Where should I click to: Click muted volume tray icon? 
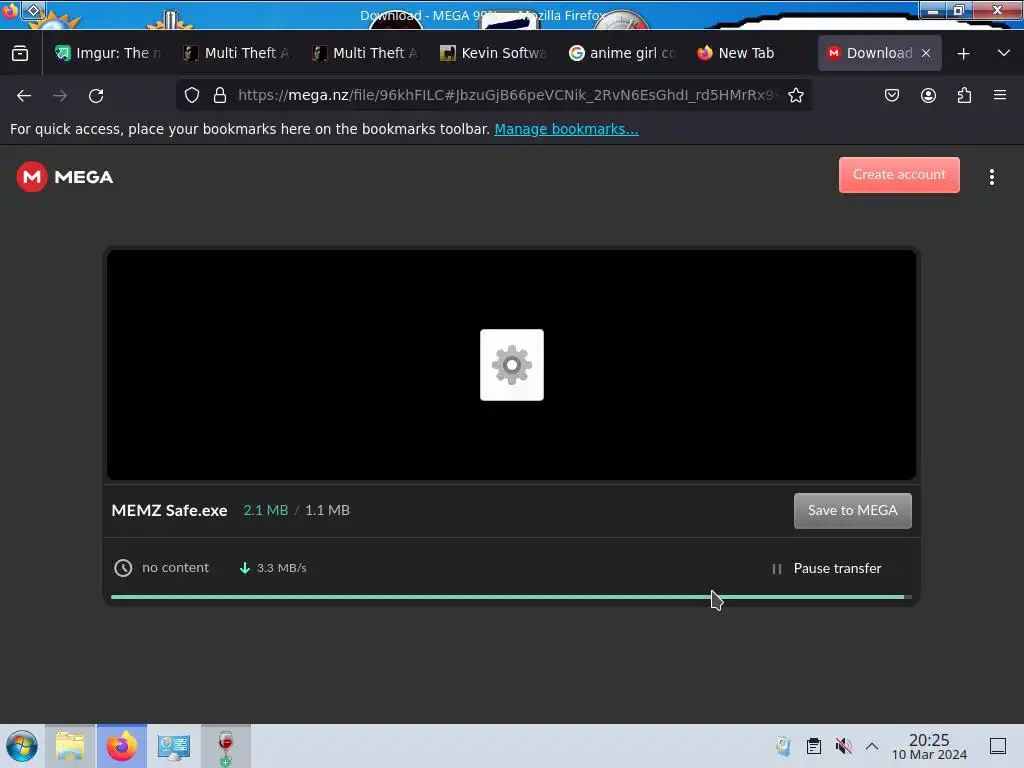coord(843,746)
